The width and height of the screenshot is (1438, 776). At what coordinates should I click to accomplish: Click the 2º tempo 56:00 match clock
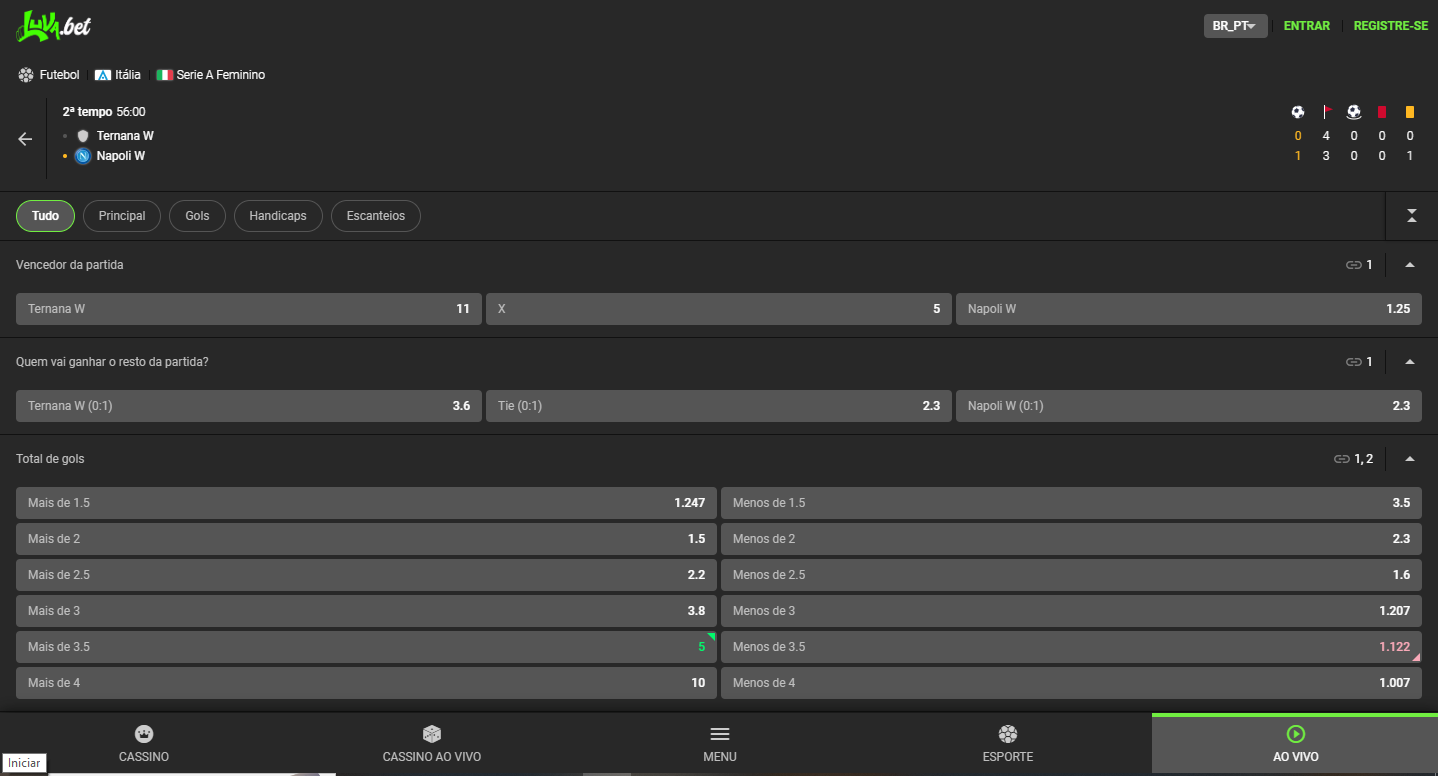point(104,112)
